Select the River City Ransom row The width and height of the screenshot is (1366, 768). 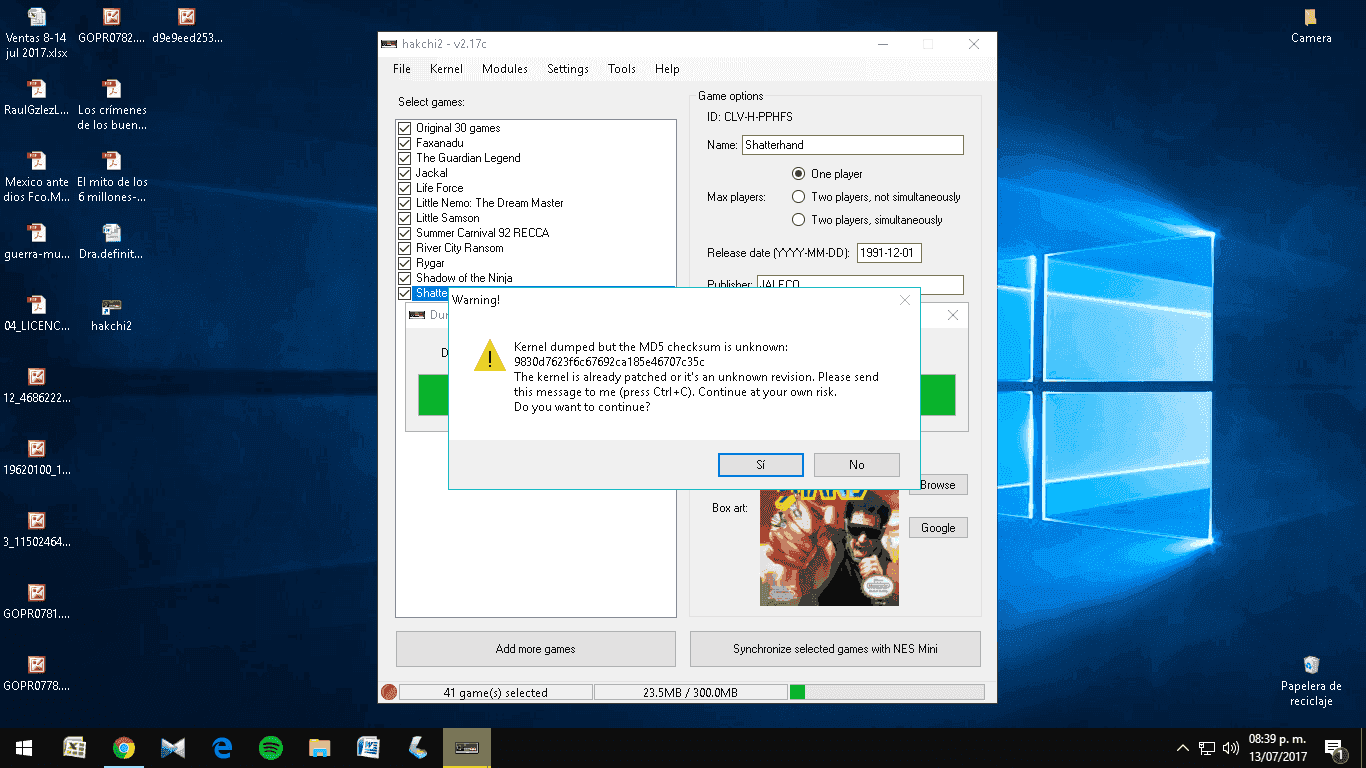[x=536, y=248]
